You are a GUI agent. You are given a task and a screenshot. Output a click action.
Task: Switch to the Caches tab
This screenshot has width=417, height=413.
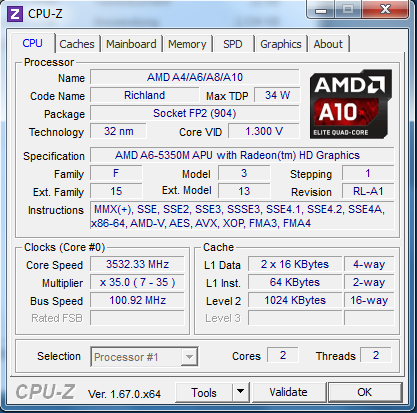(x=77, y=44)
